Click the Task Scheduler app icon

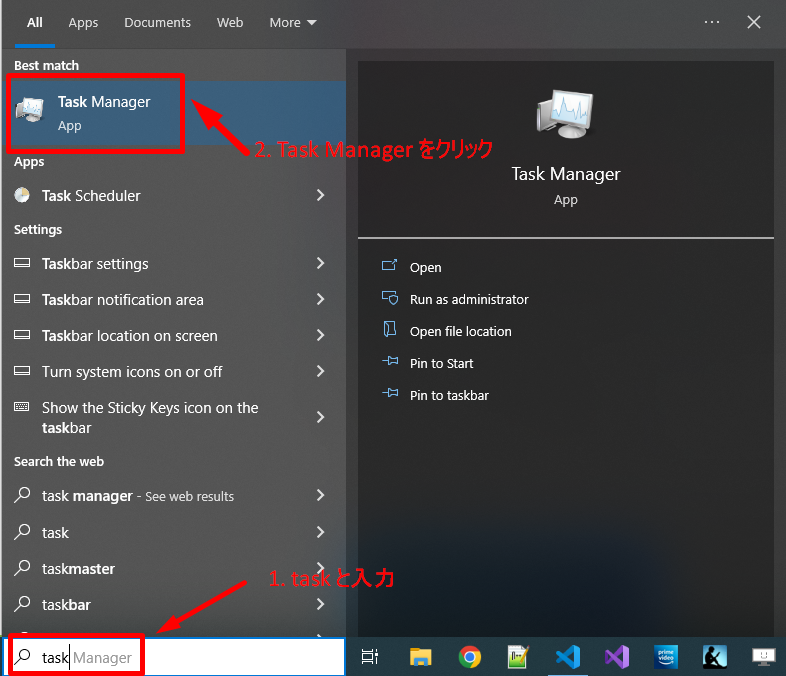[22, 195]
